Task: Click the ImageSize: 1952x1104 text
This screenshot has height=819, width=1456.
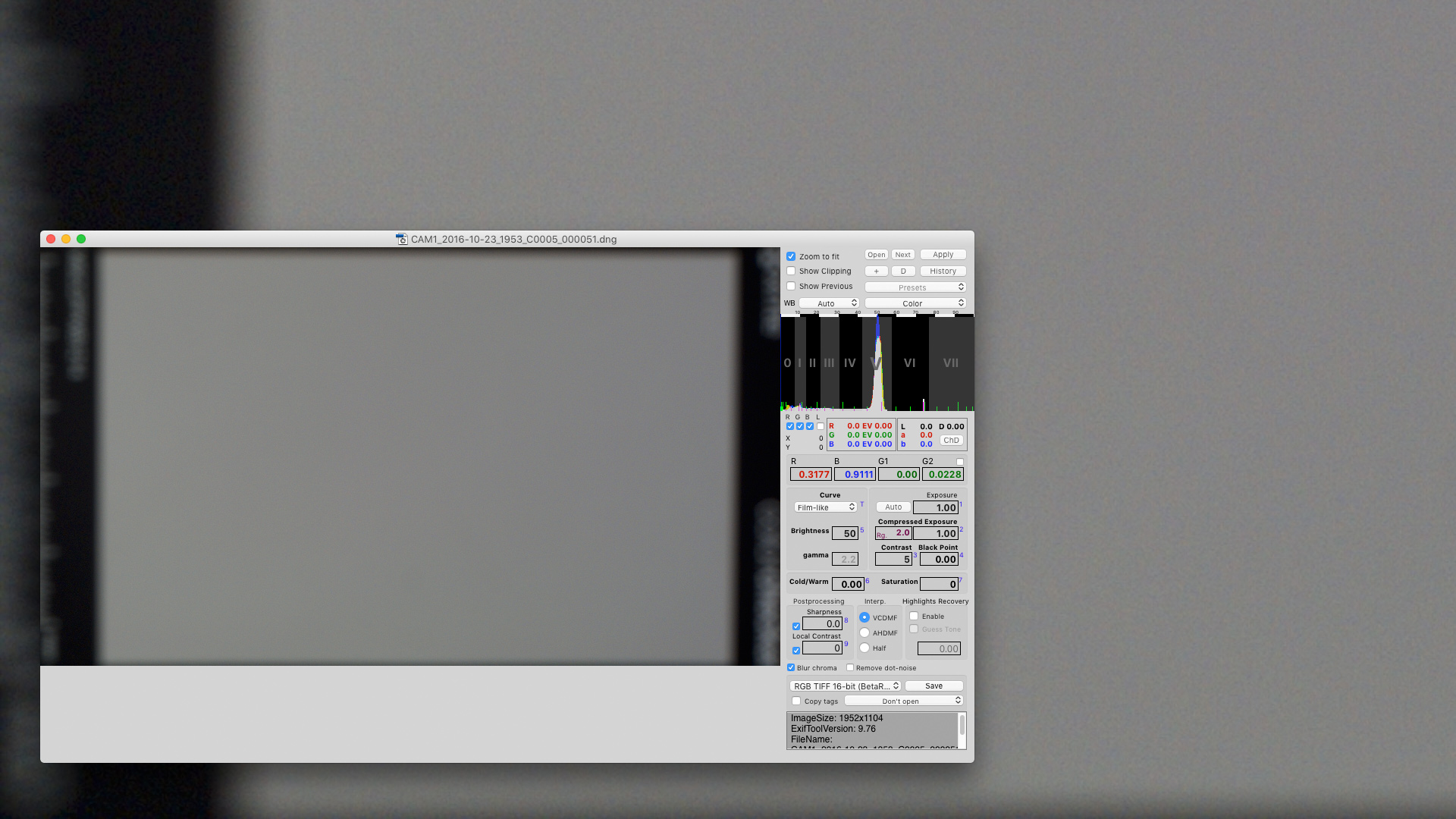Action: (836, 718)
